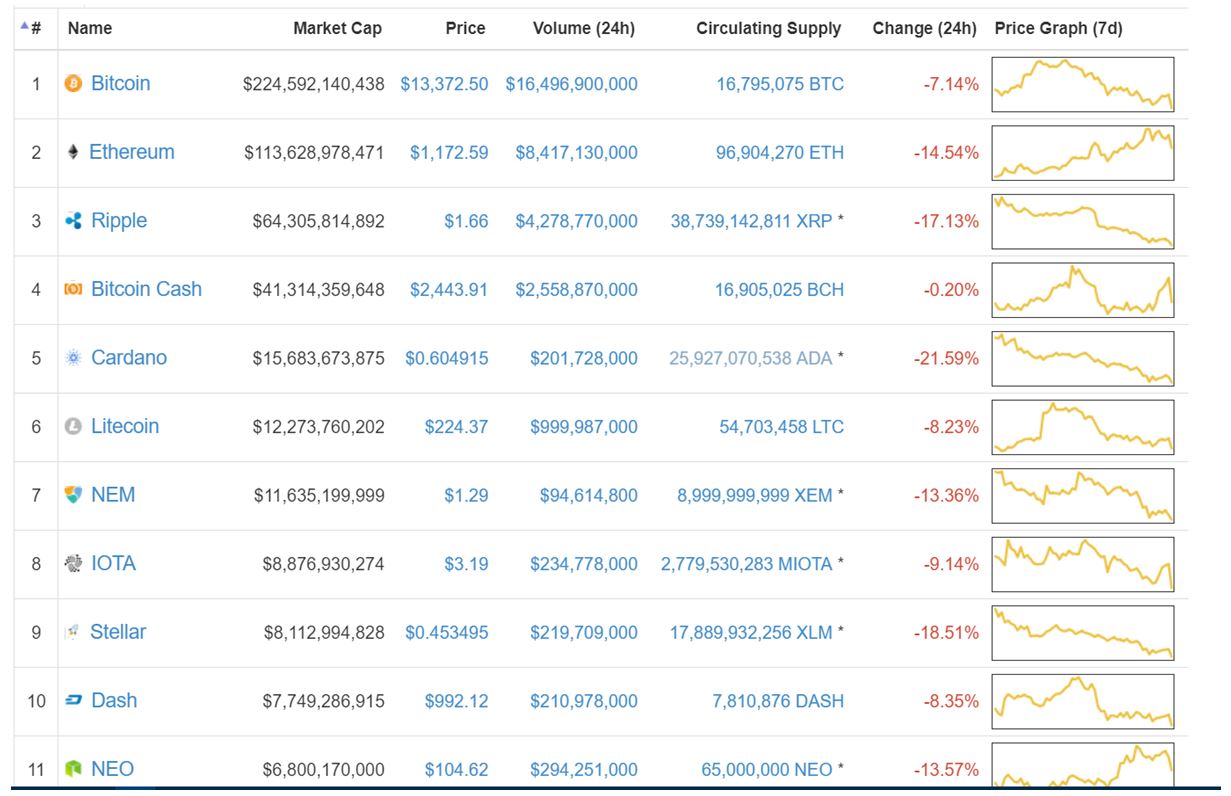Click the NEO logo icon
The width and height of the screenshot is (1231, 796).
pyautogui.click(x=72, y=769)
